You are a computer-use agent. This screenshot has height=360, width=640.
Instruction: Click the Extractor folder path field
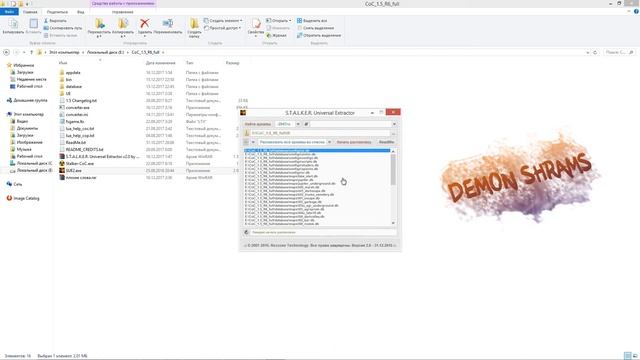pyautogui.click(x=320, y=133)
